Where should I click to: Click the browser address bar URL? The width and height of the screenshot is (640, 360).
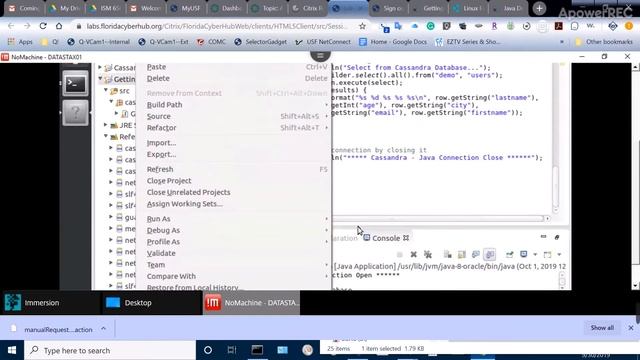click(x=217, y=26)
